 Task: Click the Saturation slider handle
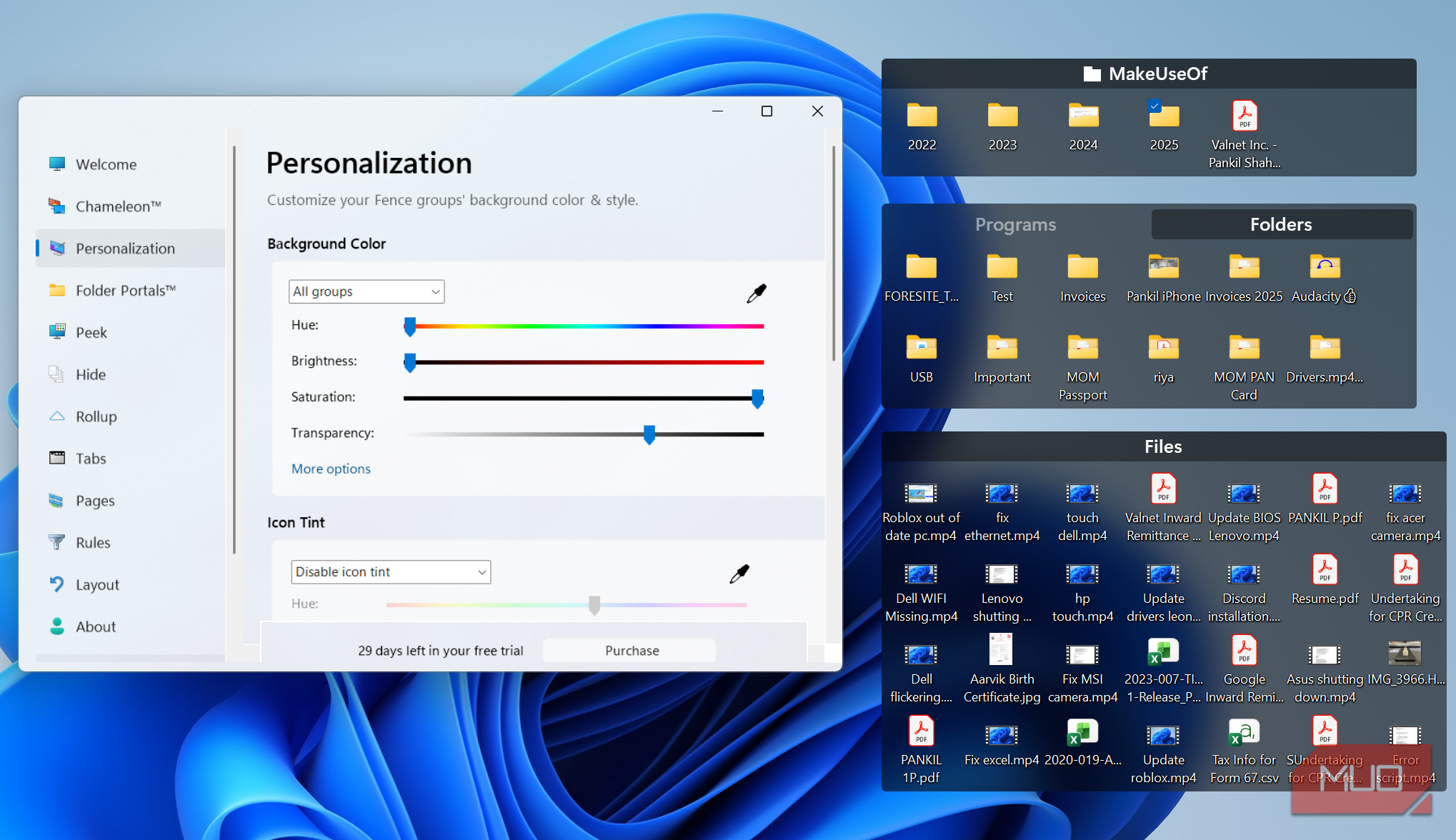(x=757, y=399)
